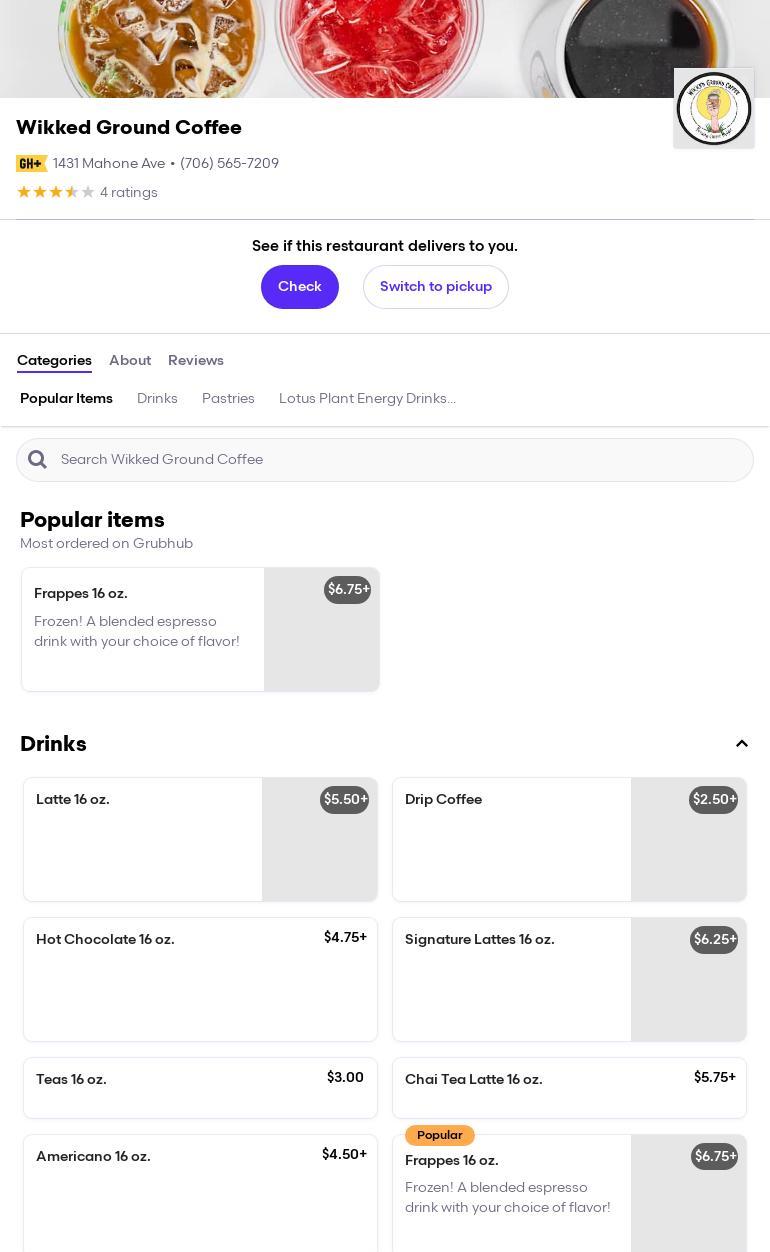
Task: Select the Drinks category link
Action: point(157,399)
